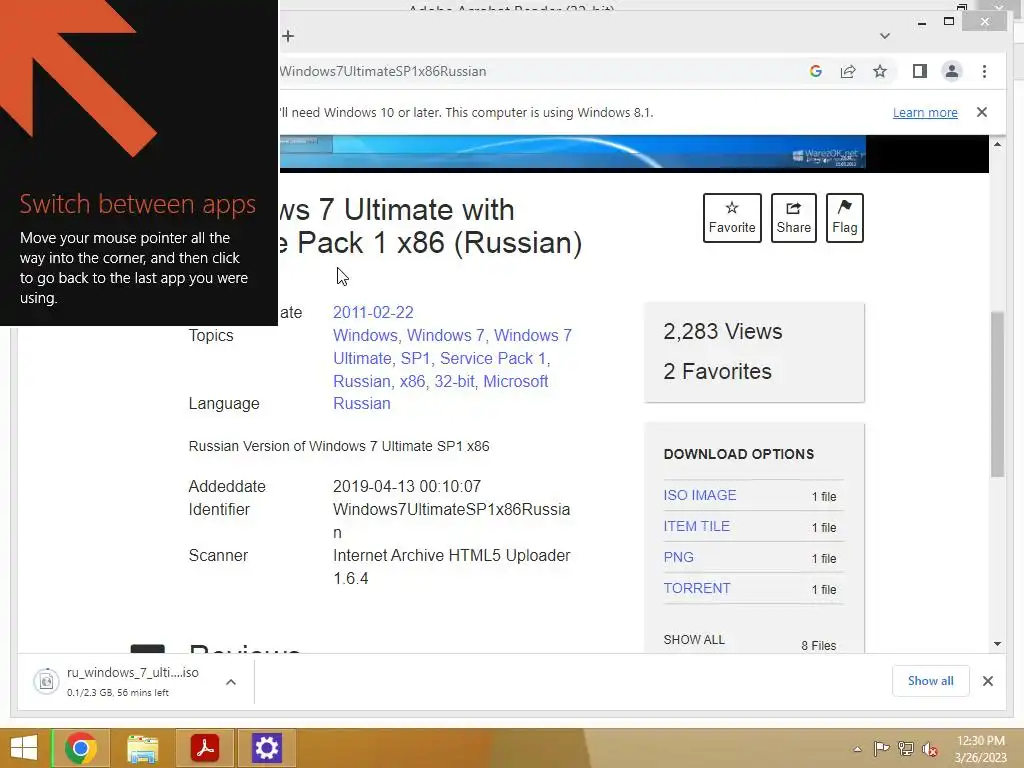This screenshot has height=768, width=1024.
Task: Click the network icon in system tray
Action: tap(905, 749)
